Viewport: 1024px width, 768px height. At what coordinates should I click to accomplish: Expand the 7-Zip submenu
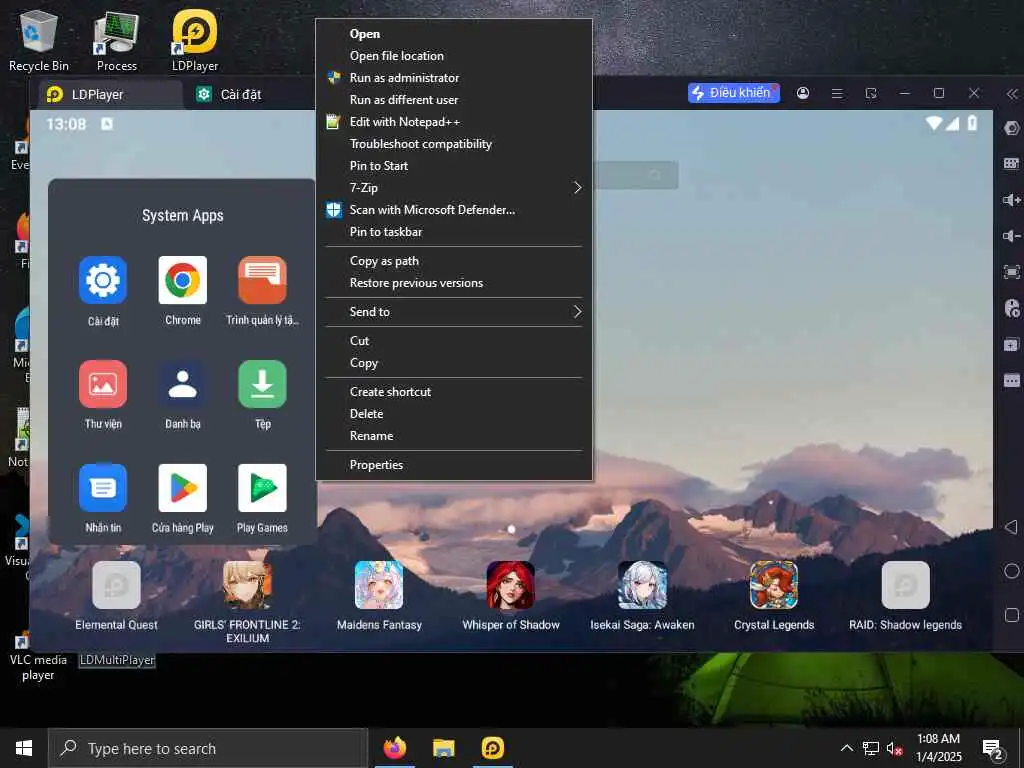click(454, 188)
